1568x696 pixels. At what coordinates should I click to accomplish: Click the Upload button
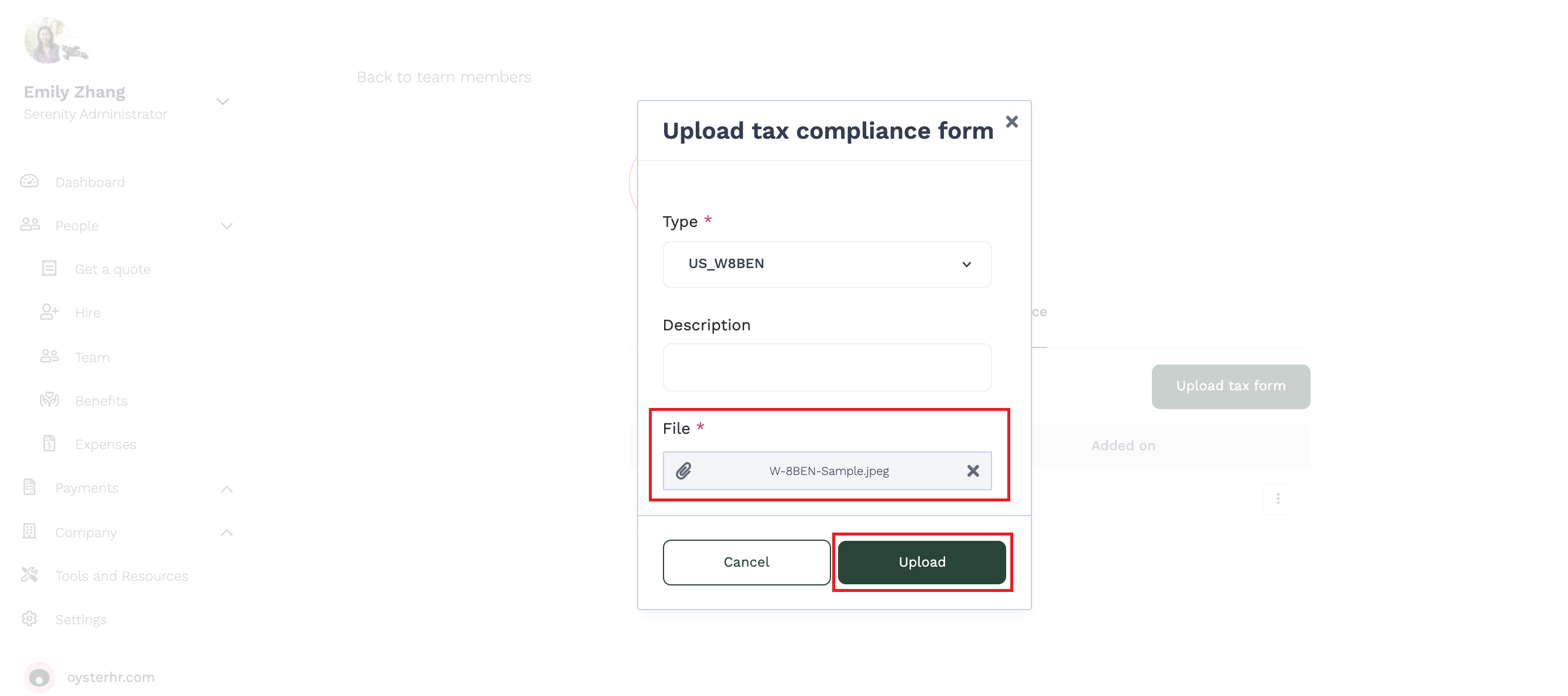[x=922, y=562]
